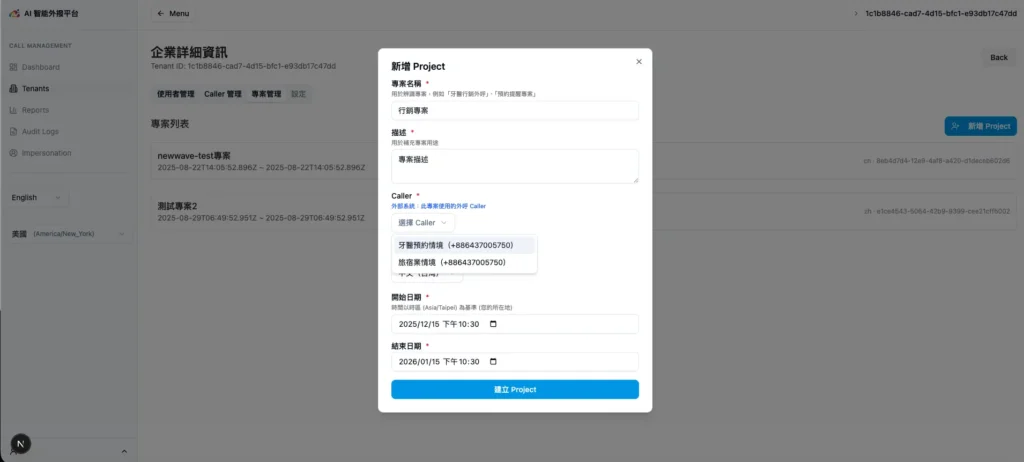Click the Tenants sidebar icon
The height and width of the screenshot is (462, 1024).
13,89
